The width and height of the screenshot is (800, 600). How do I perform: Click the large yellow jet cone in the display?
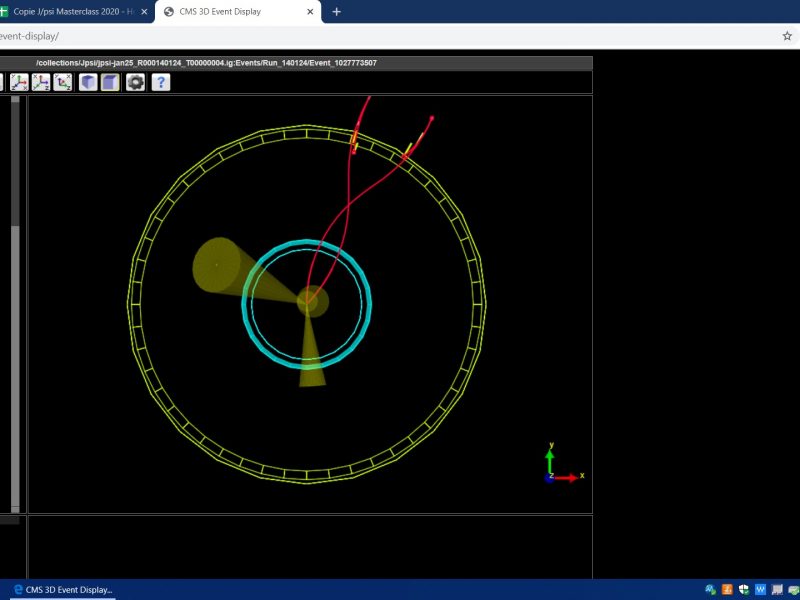[x=222, y=267]
